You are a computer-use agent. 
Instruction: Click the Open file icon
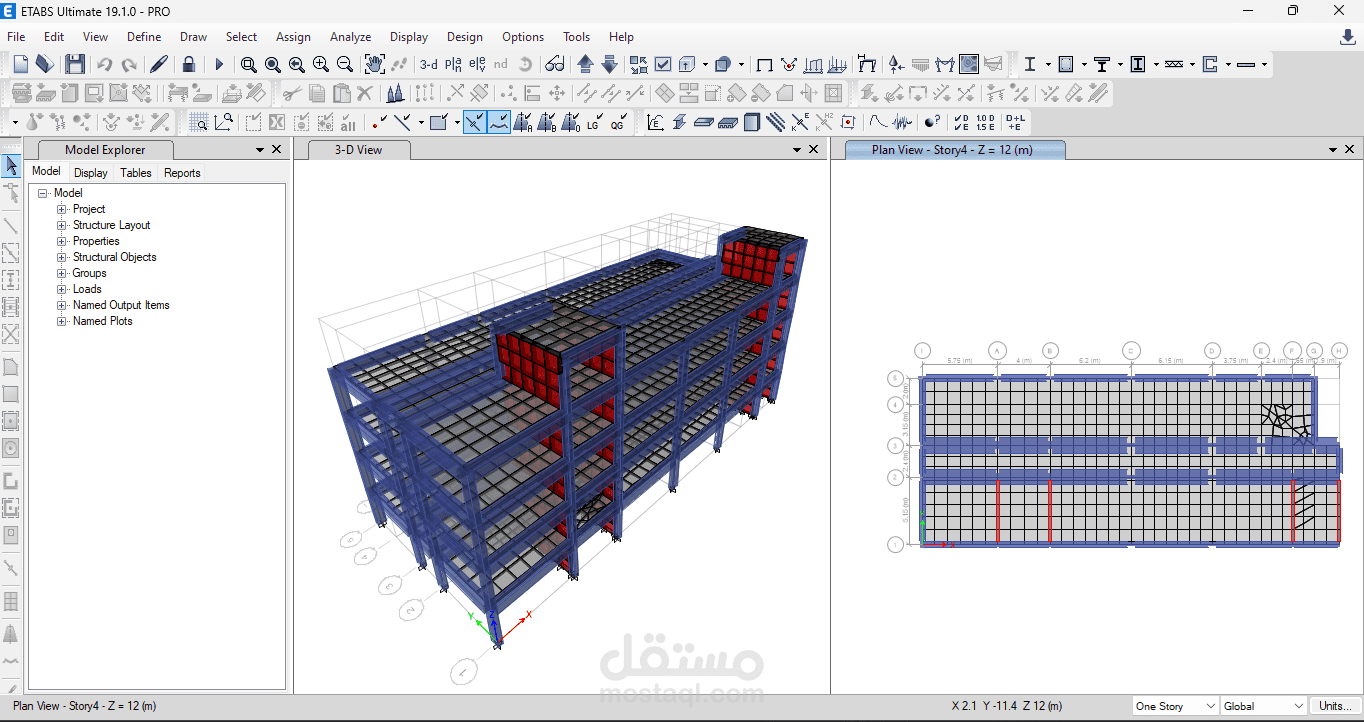click(x=44, y=64)
